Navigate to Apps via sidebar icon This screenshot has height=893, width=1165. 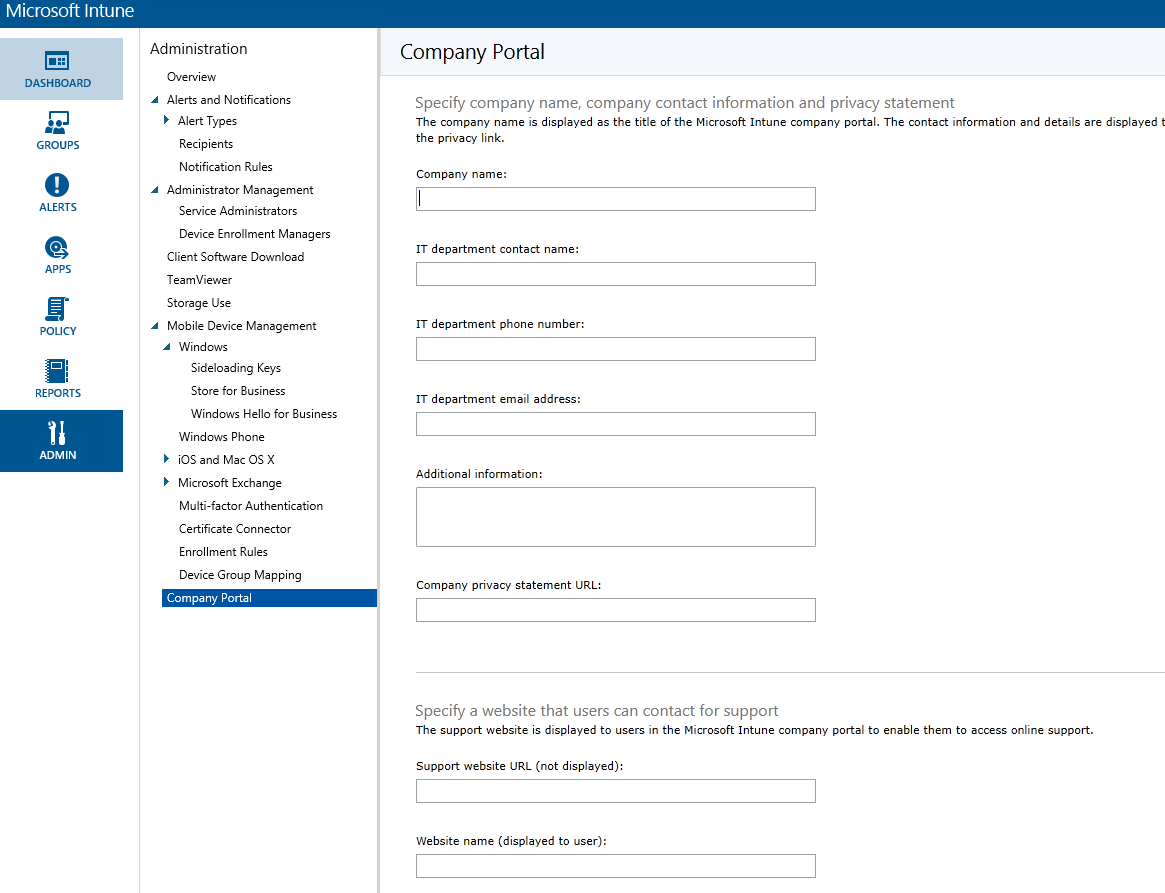57,255
